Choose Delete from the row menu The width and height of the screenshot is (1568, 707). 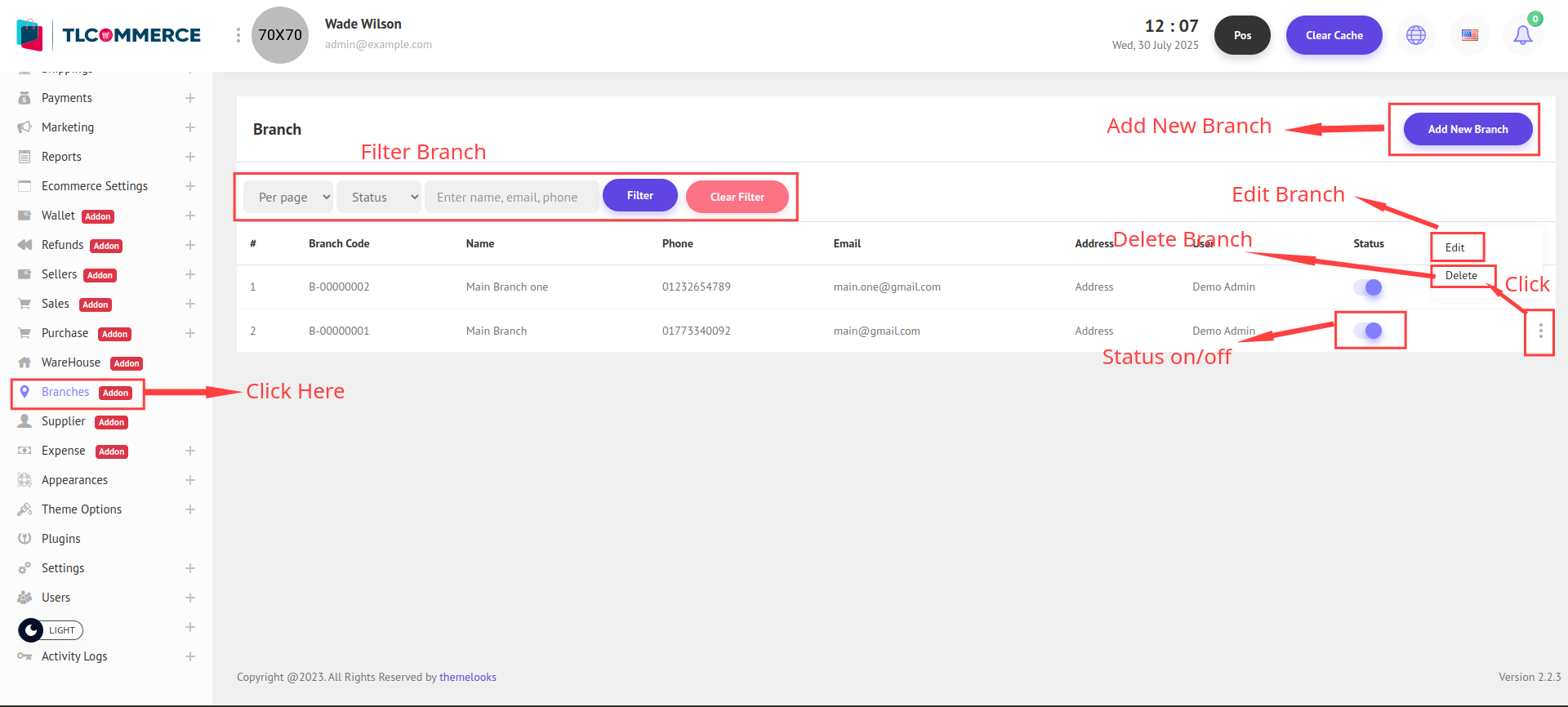[x=1461, y=275]
